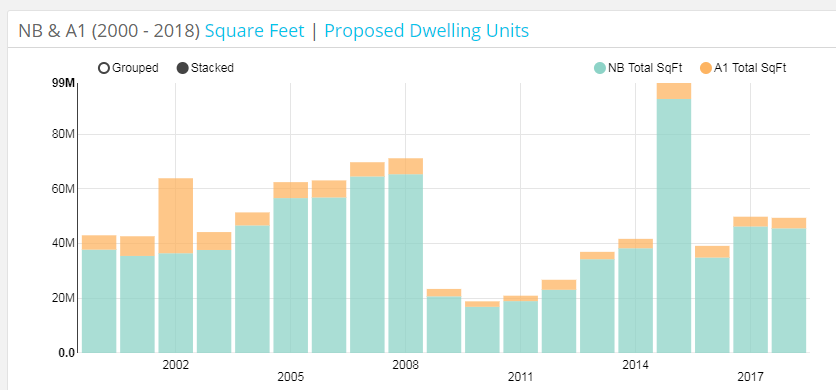Viewport: 836px width, 390px height.
Task: Click the green NB bar for 2007
Action: point(367,265)
